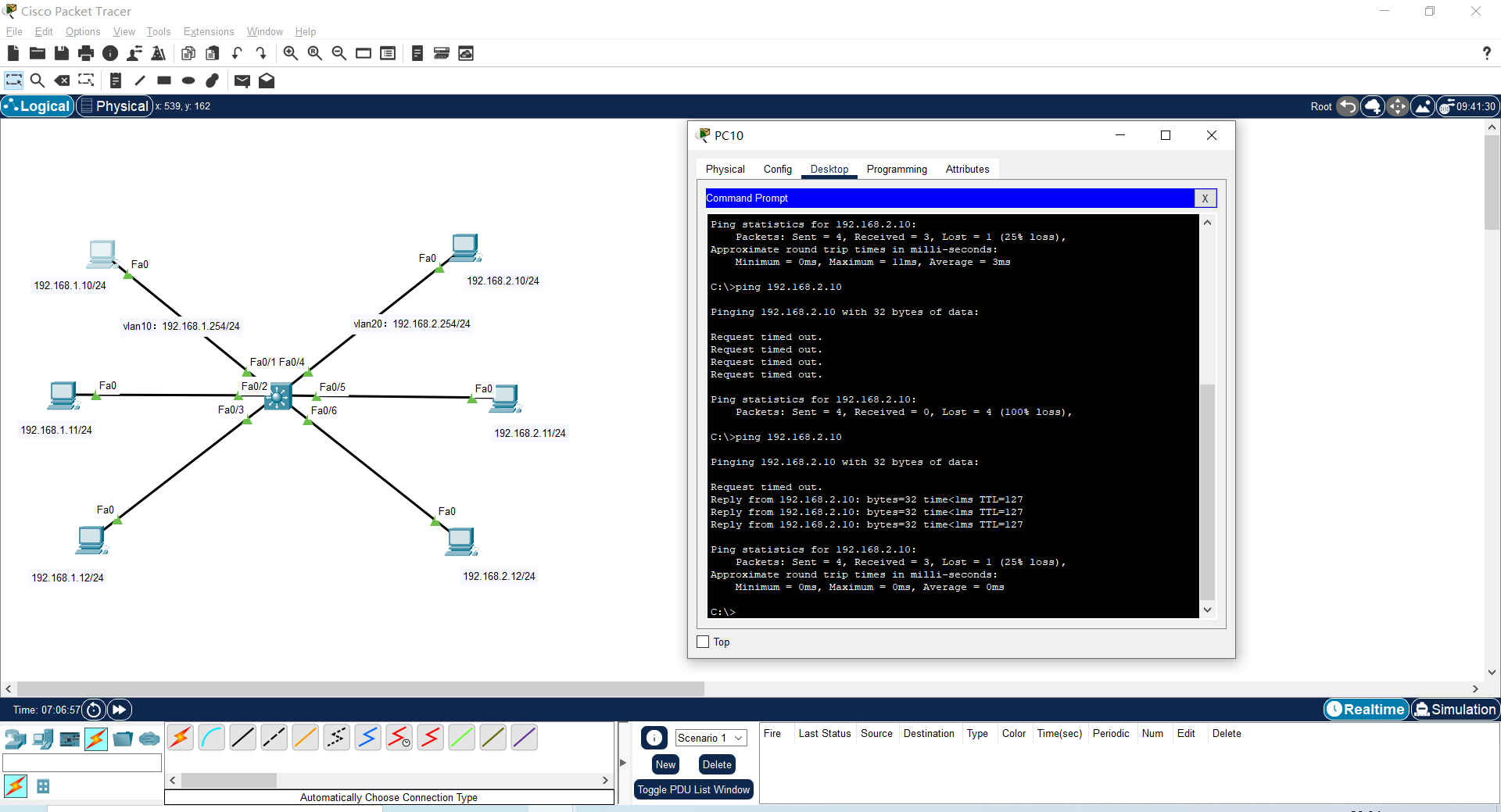Screen dimensions: 1501x812
Task: Select the Delete tool in the toolbar
Action: point(62,80)
